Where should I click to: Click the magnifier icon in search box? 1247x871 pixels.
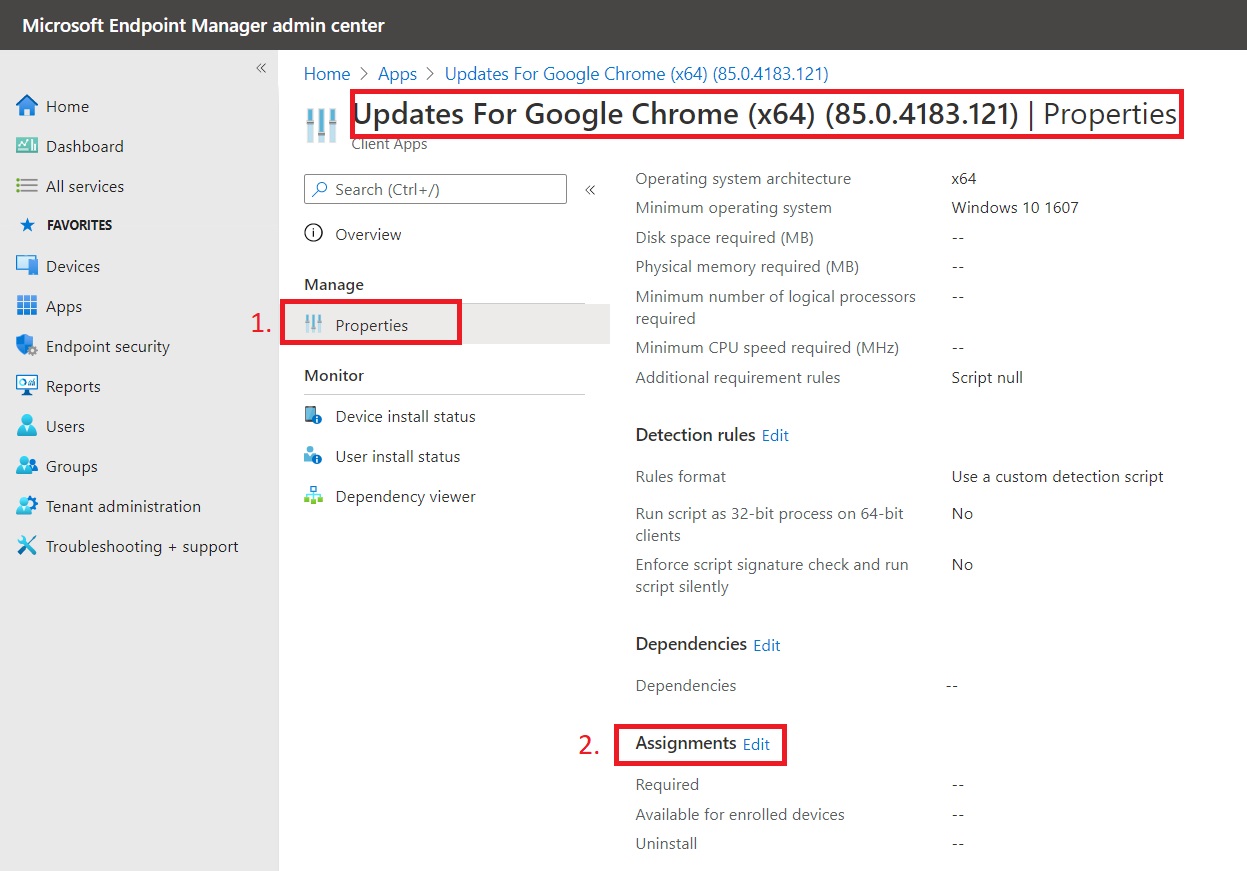pyautogui.click(x=320, y=189)
